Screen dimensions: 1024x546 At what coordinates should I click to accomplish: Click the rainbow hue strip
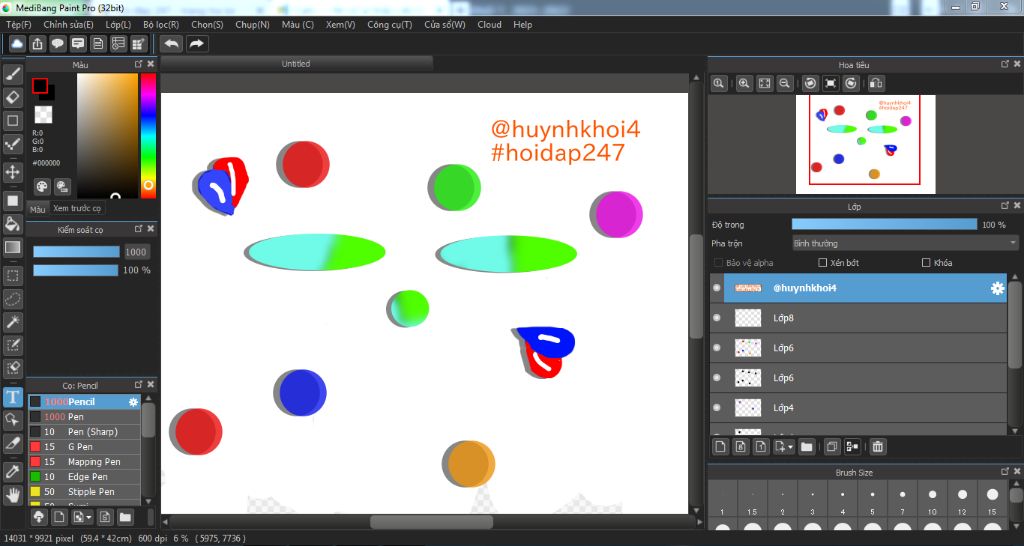point(148,135)
